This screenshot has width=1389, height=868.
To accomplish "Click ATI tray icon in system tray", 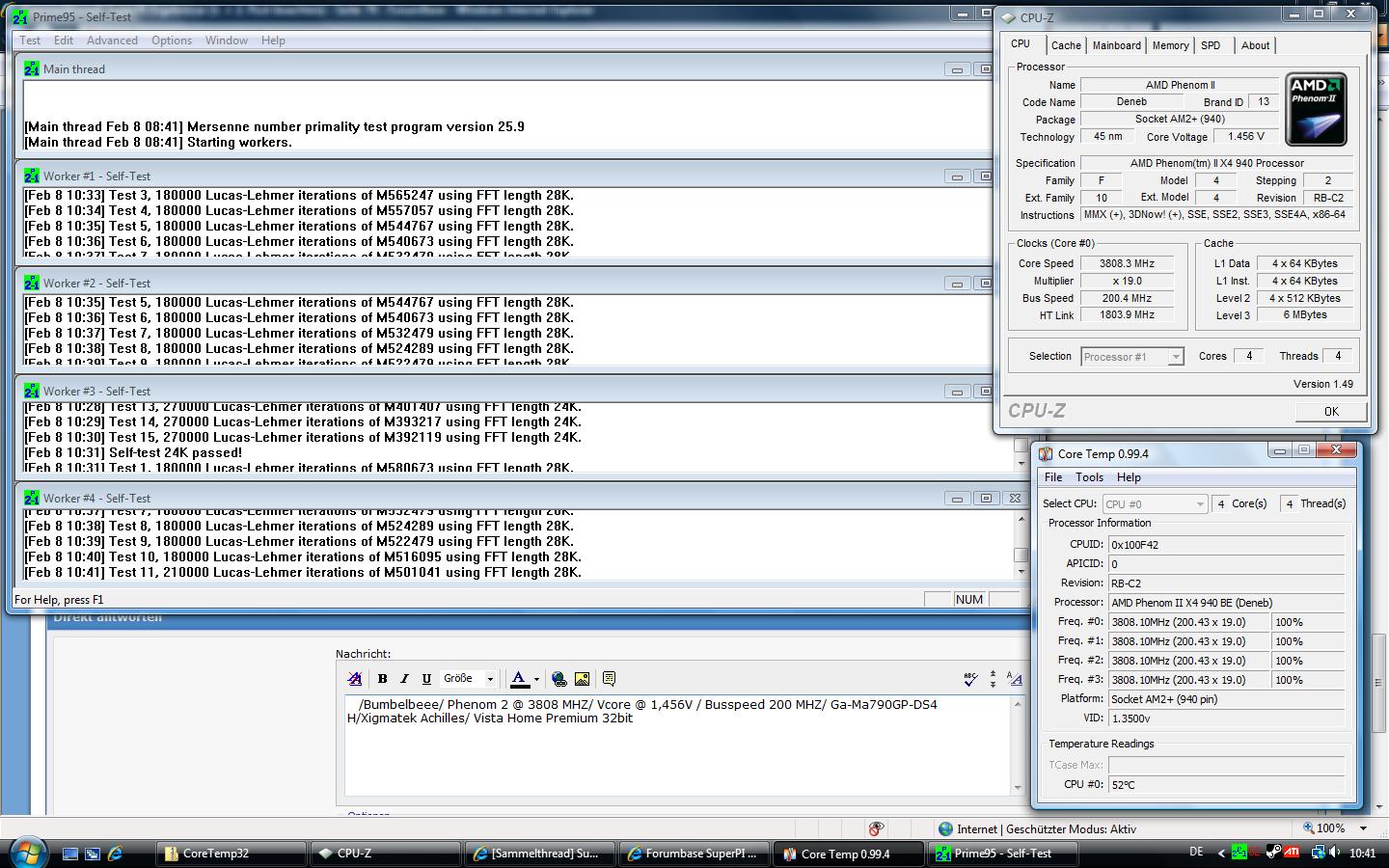I will [x=1291, y=853].
